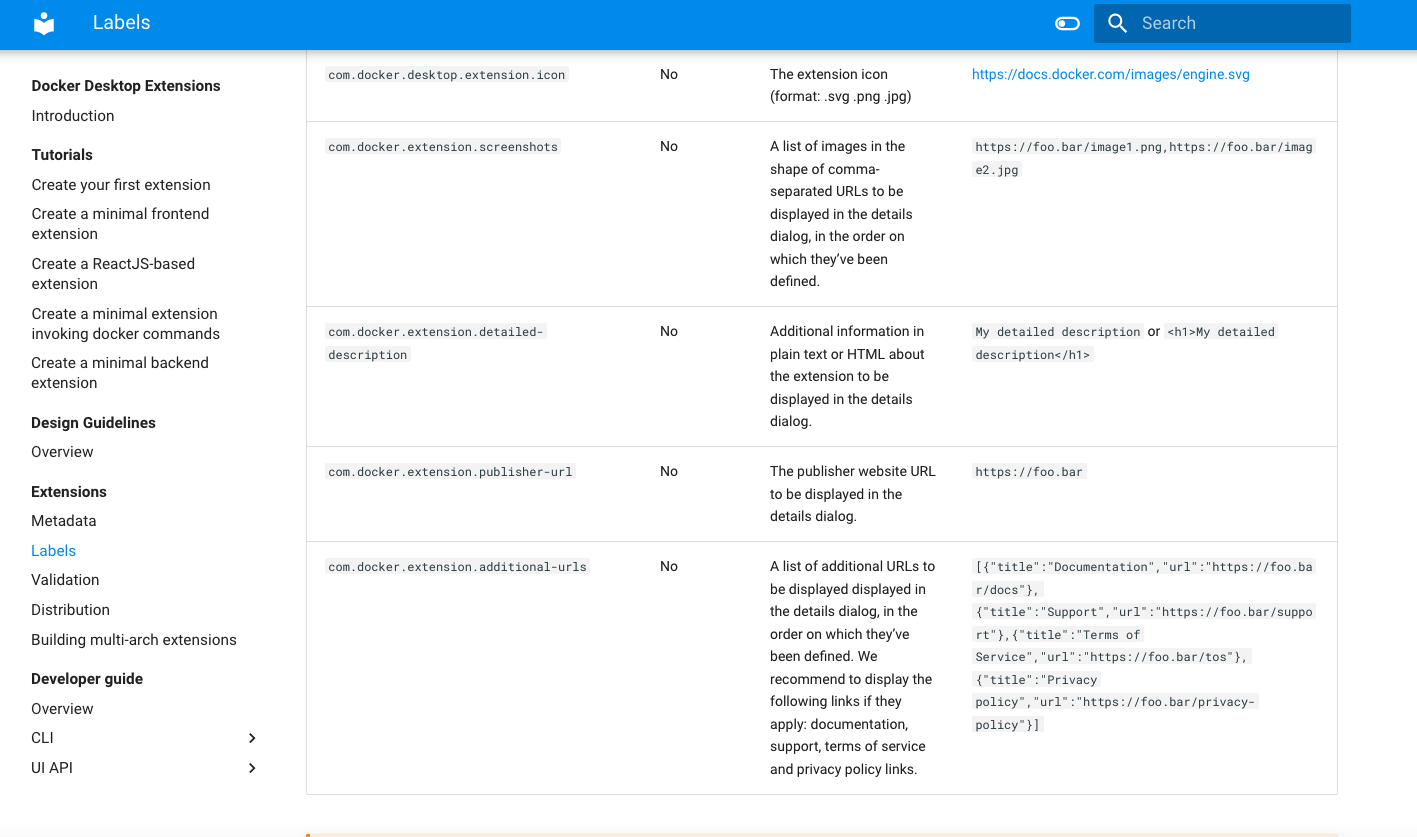
Task: Click com.docker.extension.additional-urls label cell
Action: point(457,567)
